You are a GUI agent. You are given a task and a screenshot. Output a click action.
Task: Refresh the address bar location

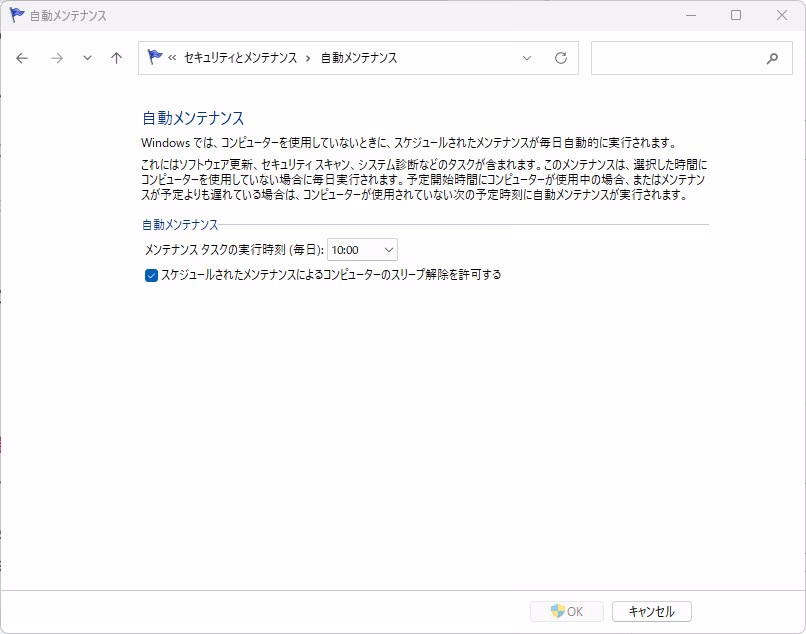[561, 58]
